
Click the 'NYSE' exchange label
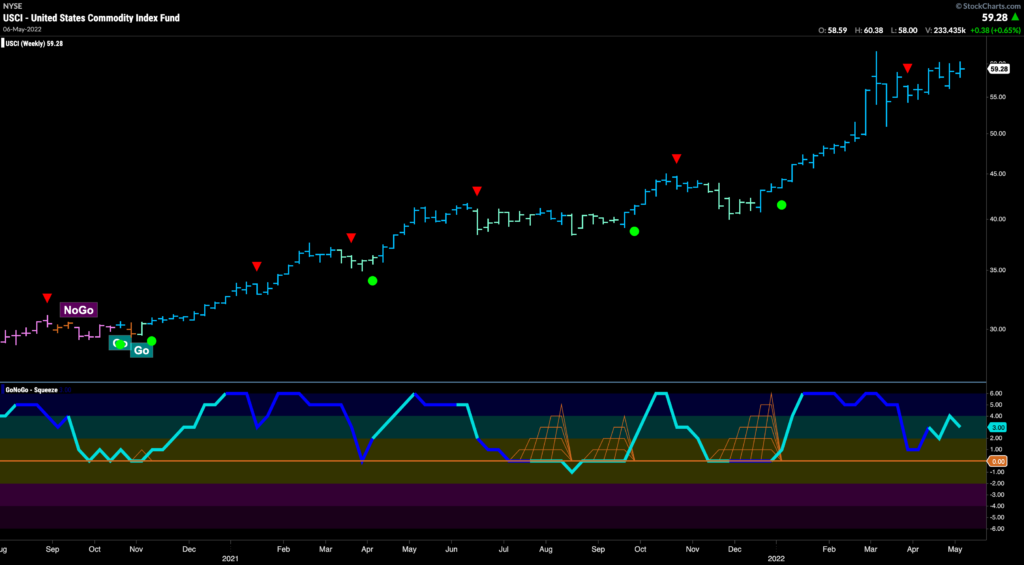click(x=11, y=6)
